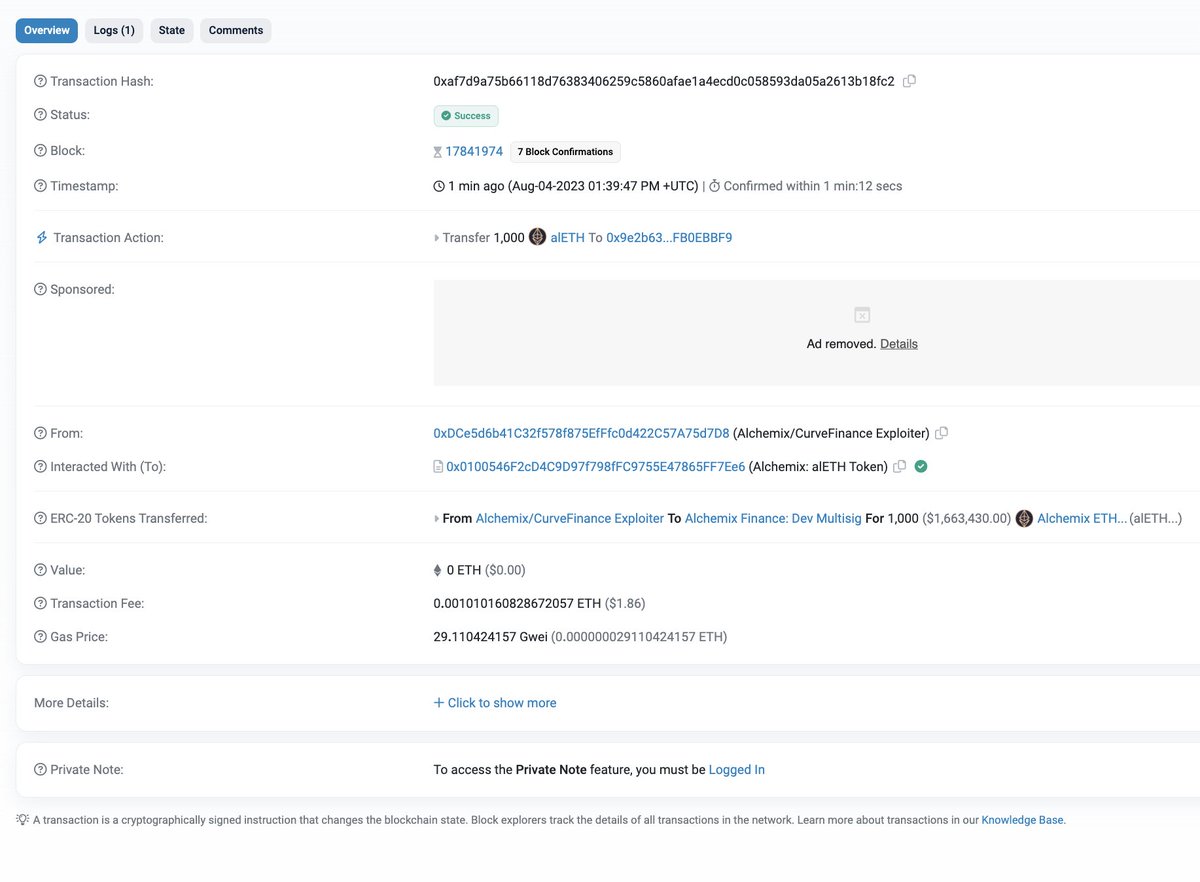Image resolution: width=1200 pixels, height=882 pixels.
Task: Click the alETH token logo in Transaction Action
Action: coord(537,237)
